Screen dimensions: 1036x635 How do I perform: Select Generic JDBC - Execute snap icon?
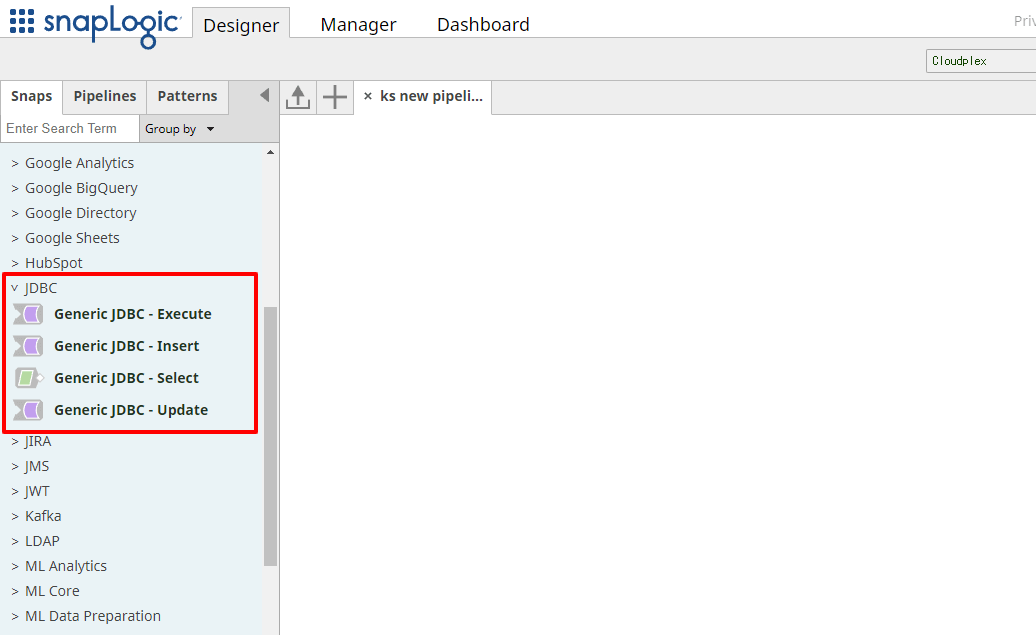28,314
